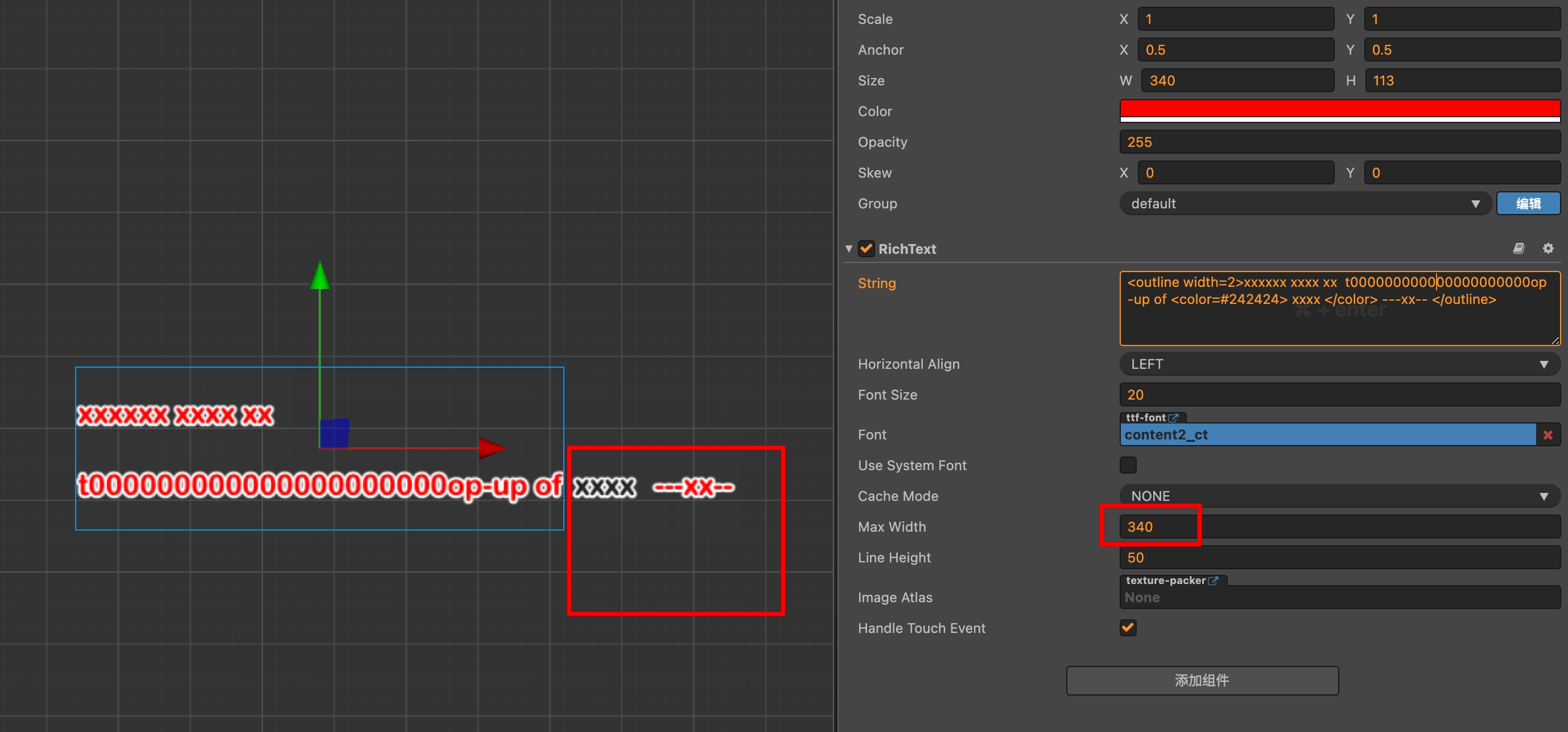Enable the Use System Font checkbox

click(x=1128, y=465)
